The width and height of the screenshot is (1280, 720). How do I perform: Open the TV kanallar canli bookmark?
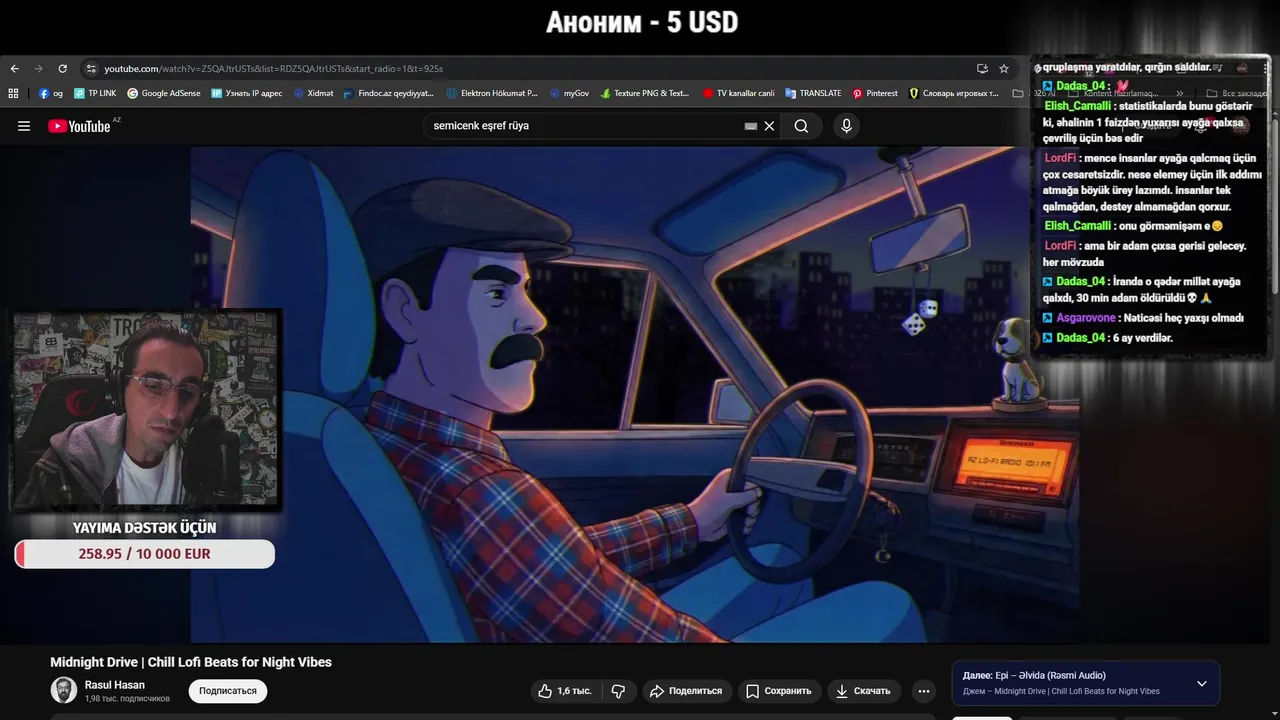click(x=739, y=93)
